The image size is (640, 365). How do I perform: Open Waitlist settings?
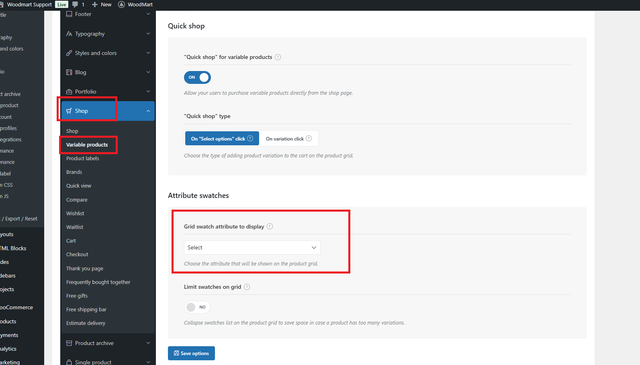tap(75, 227)
